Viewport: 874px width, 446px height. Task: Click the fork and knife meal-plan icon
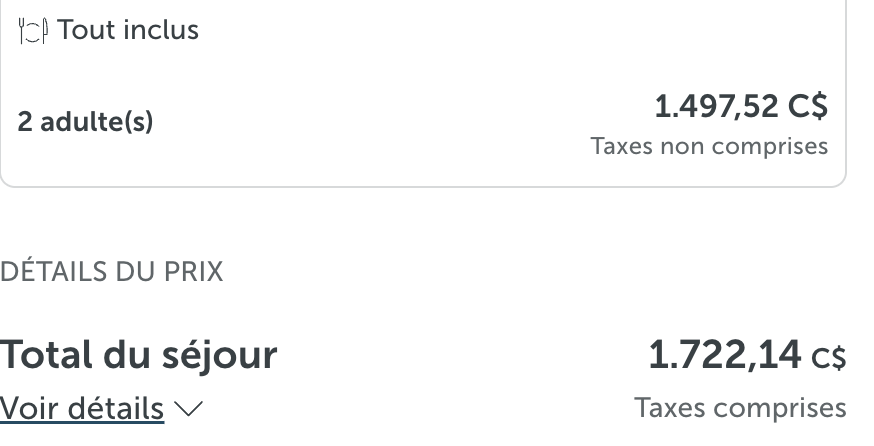point(33,31)
